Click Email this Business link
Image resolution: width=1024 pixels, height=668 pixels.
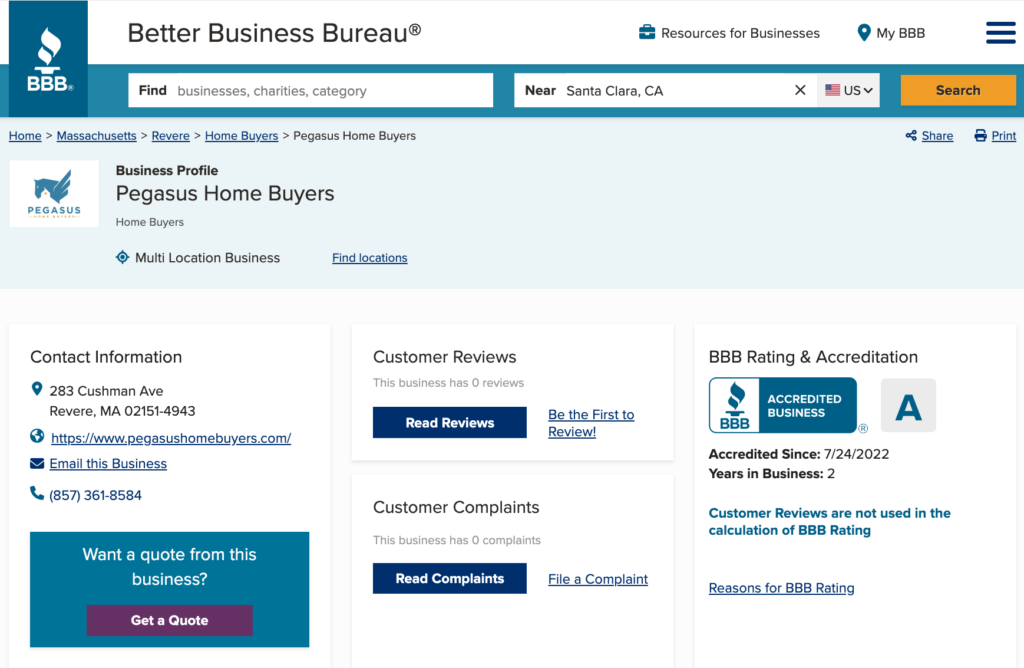pos(108,464)
